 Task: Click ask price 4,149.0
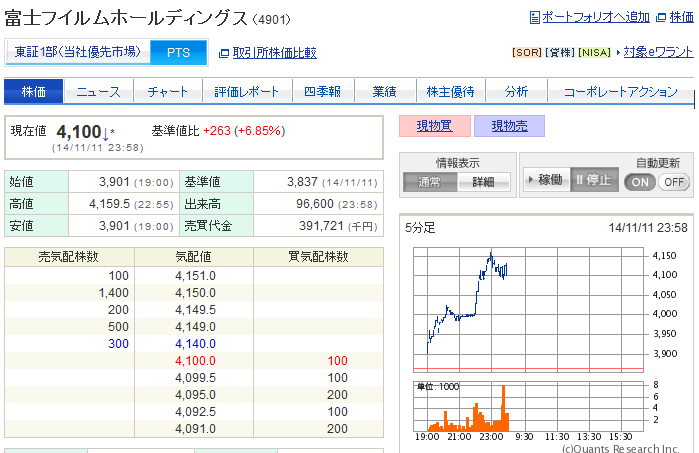[x=195, y=327]
